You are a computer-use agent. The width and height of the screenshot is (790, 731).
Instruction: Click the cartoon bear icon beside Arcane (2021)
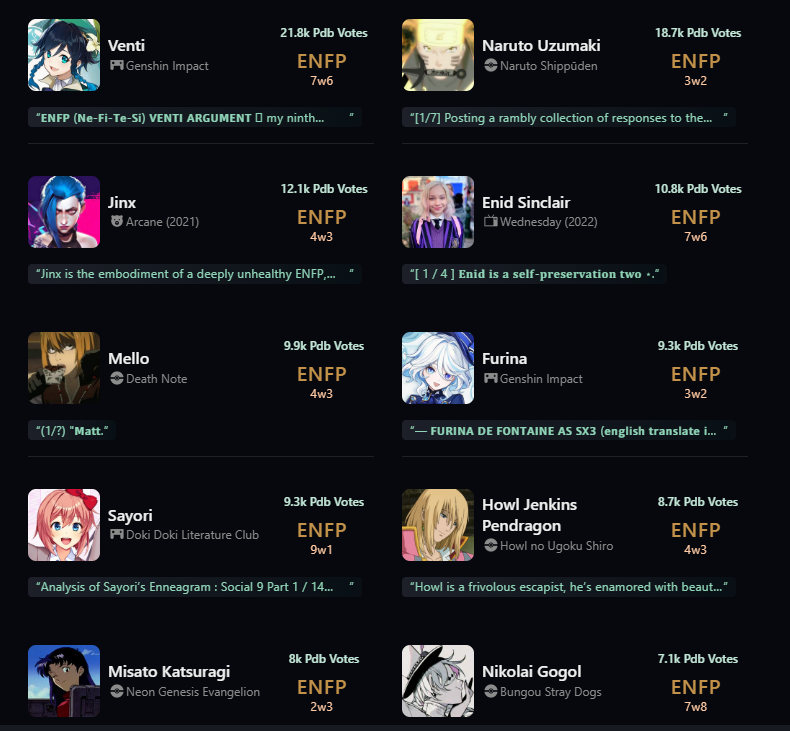pyautogui.click(x=117, y=221)
